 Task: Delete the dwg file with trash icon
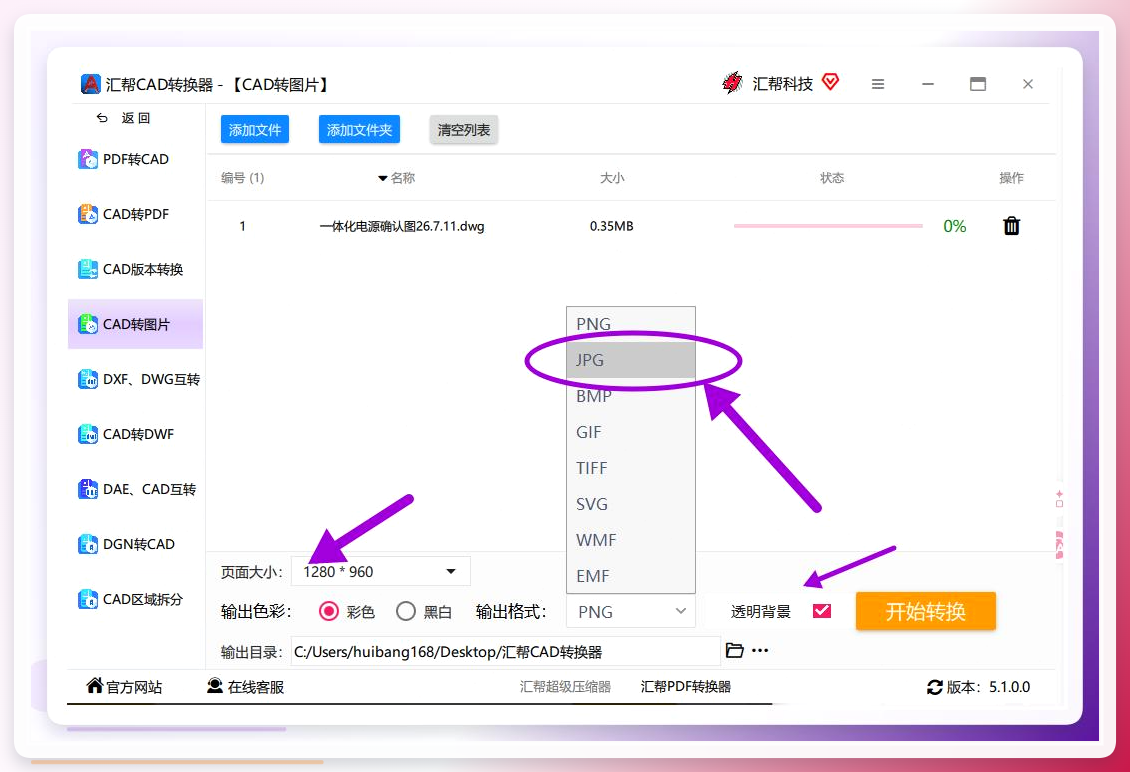1012,226
